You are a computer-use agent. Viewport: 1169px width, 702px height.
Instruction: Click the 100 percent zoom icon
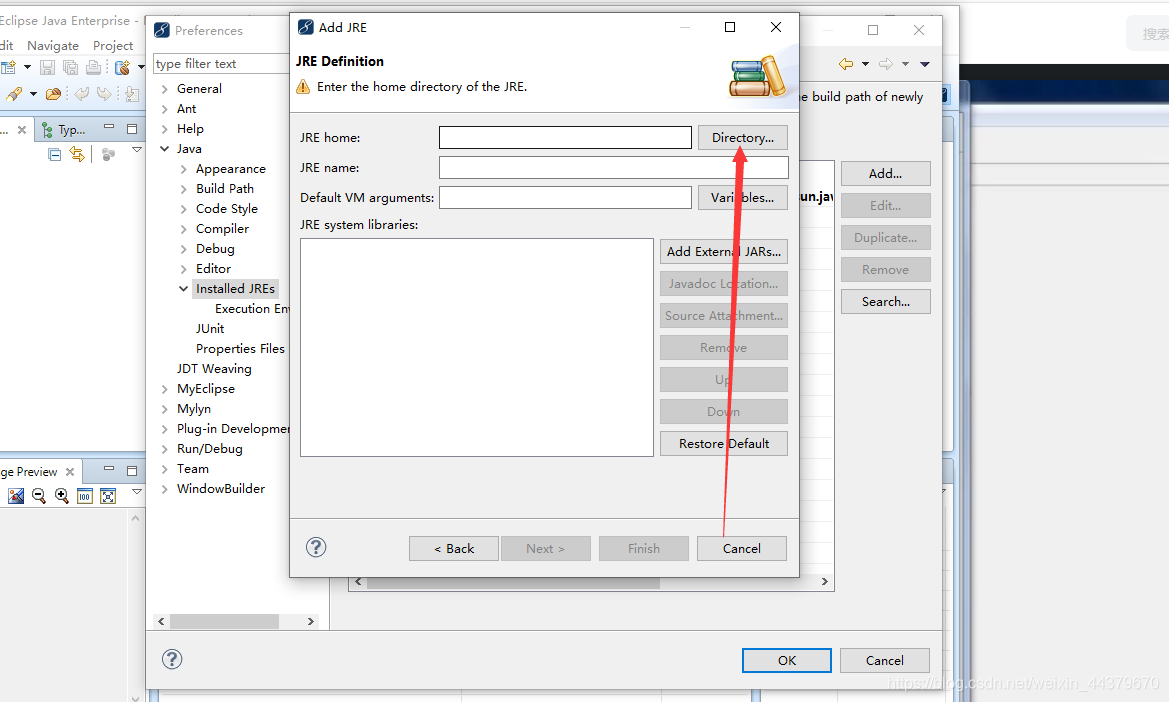pos(85,496)
